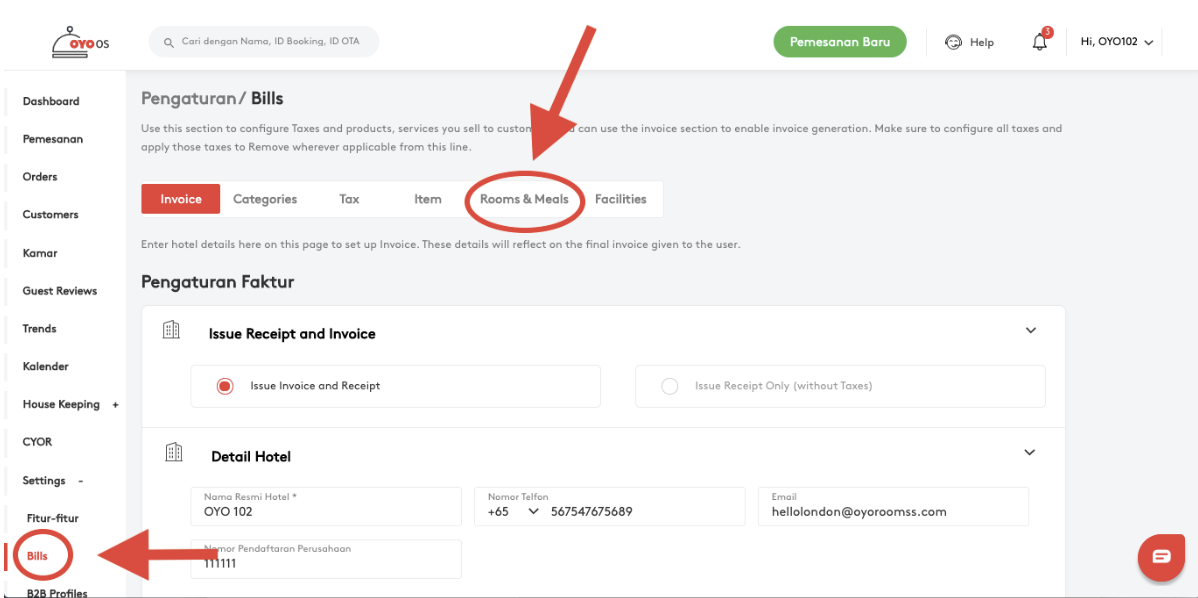
Task: Click the Email input field
Action: tap(893, 506)
